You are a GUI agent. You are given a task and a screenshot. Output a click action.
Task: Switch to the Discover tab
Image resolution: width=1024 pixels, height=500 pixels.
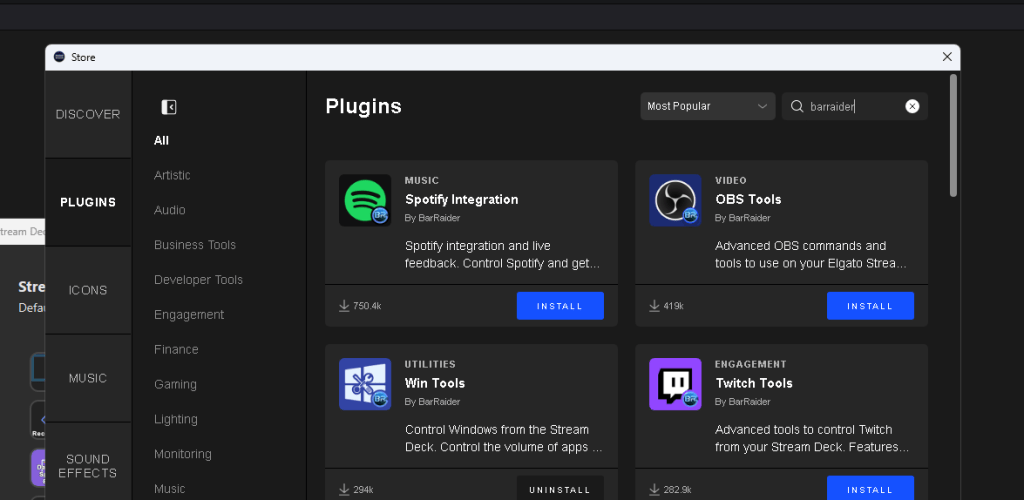[88, 114]
